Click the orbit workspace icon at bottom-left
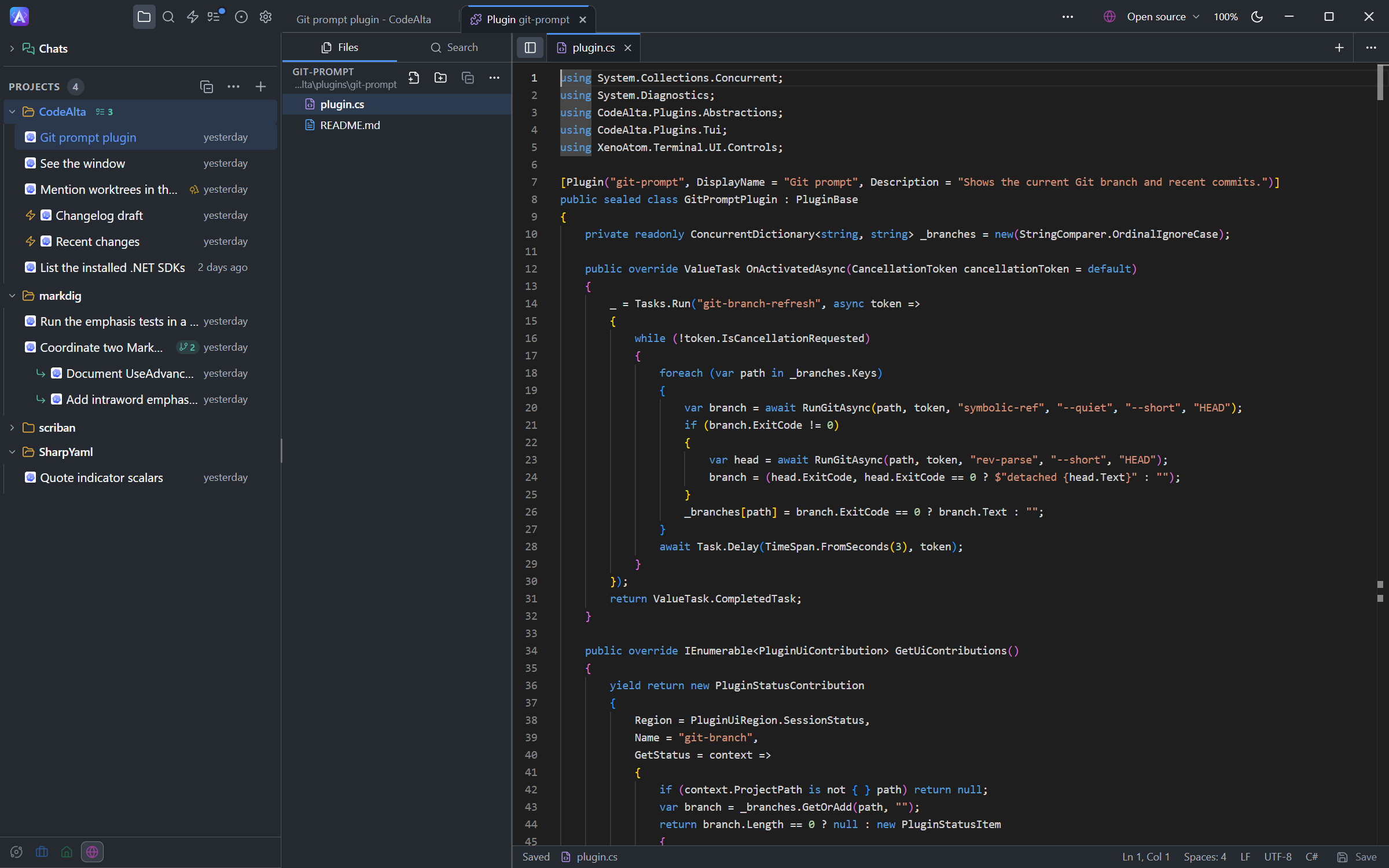 pos(16,852)
